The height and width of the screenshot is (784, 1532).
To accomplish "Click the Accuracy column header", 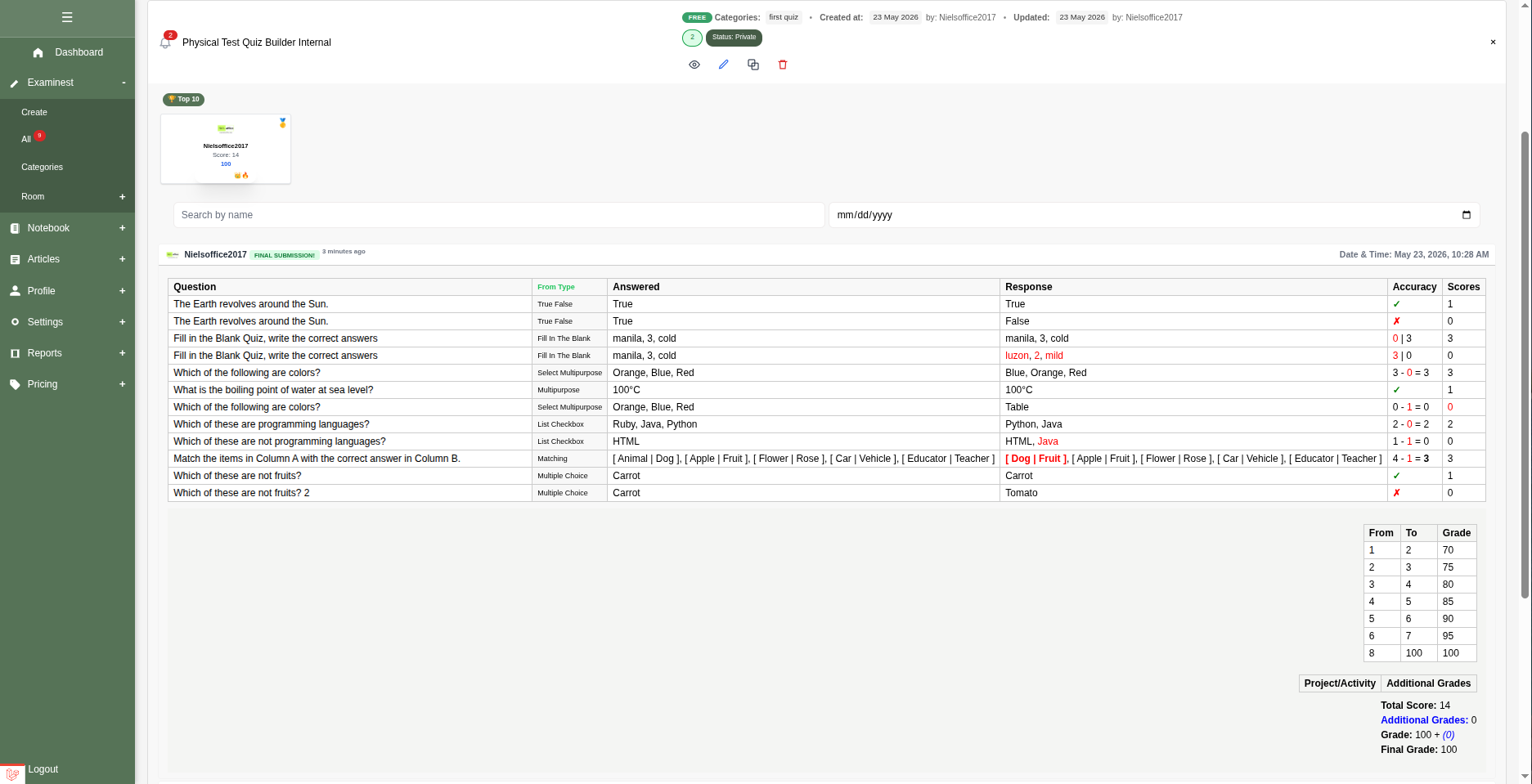I will coord(1414,287).
